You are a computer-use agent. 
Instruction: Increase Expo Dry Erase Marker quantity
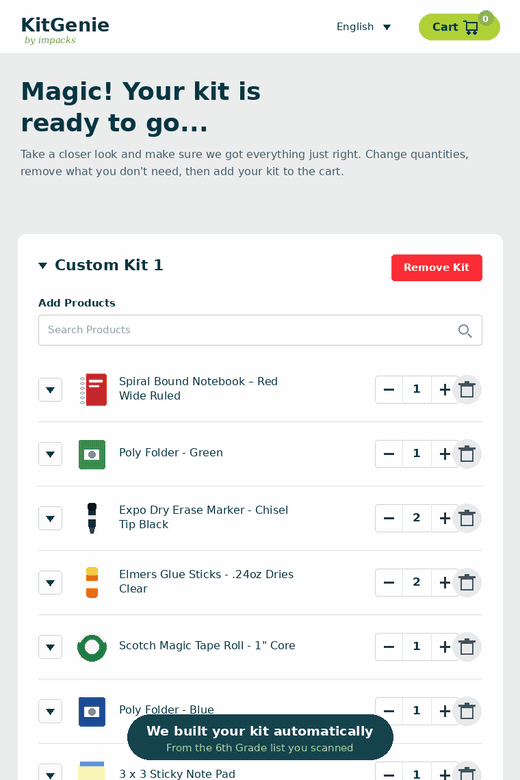point(444,518)
